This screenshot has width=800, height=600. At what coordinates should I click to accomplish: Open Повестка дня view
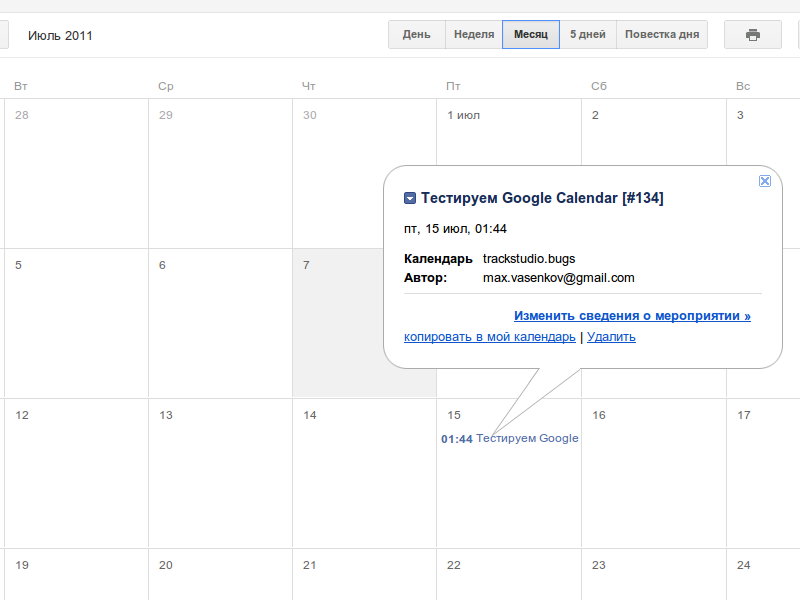click(662, 35)
